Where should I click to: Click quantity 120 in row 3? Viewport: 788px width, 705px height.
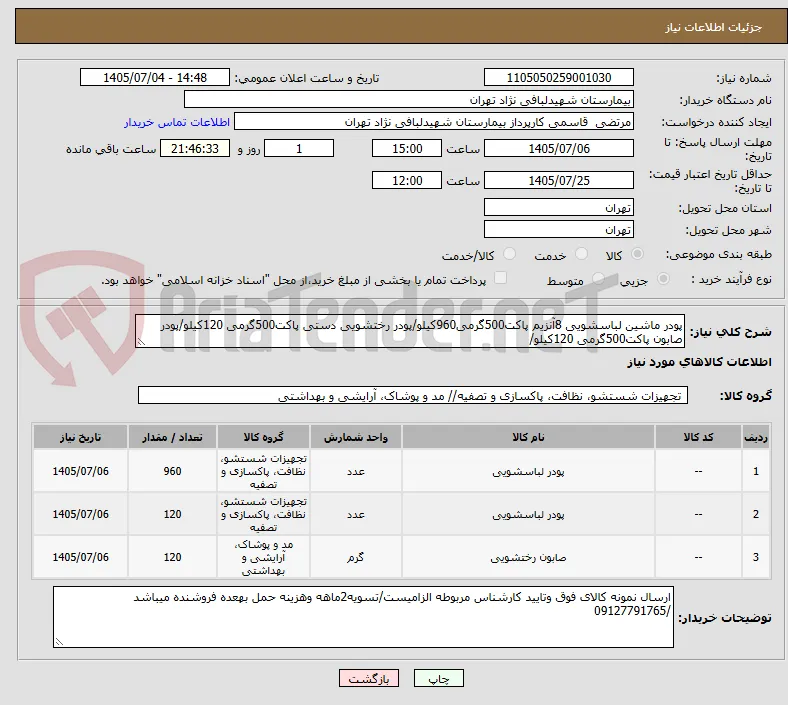click(x=172, y=557)
